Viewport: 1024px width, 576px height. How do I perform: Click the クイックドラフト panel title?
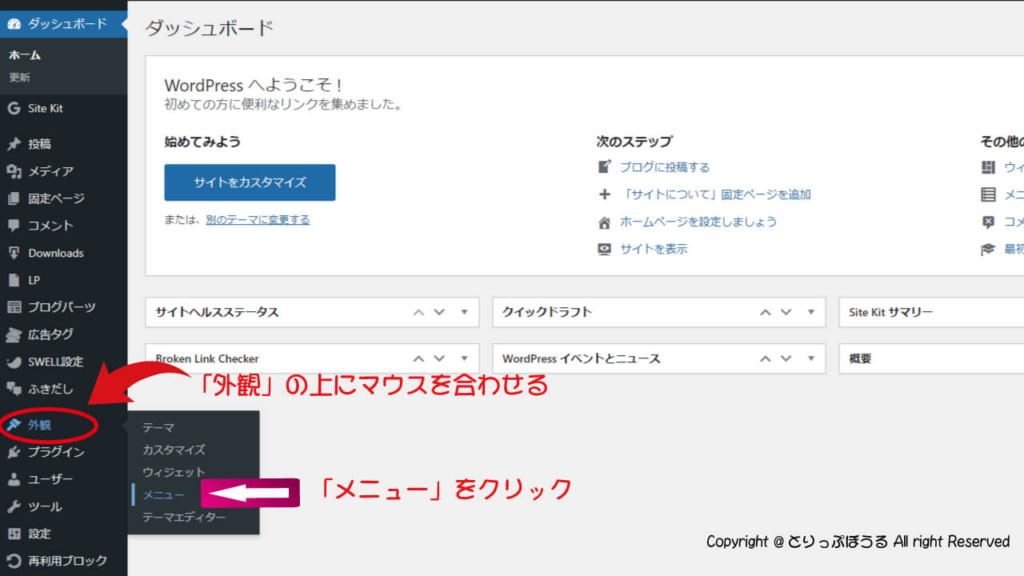point(547,312)
